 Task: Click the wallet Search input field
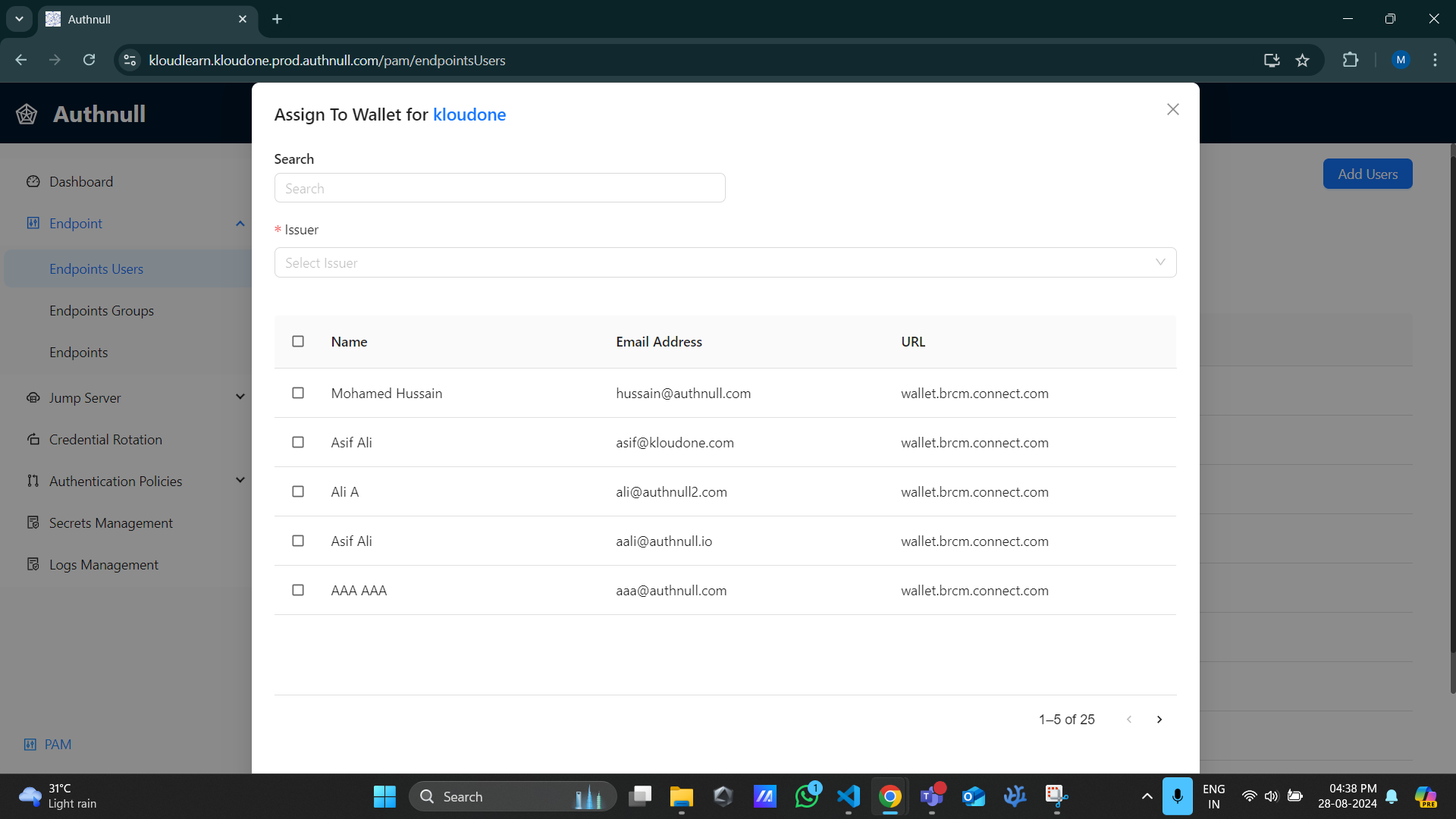click(x=499, y=188)
